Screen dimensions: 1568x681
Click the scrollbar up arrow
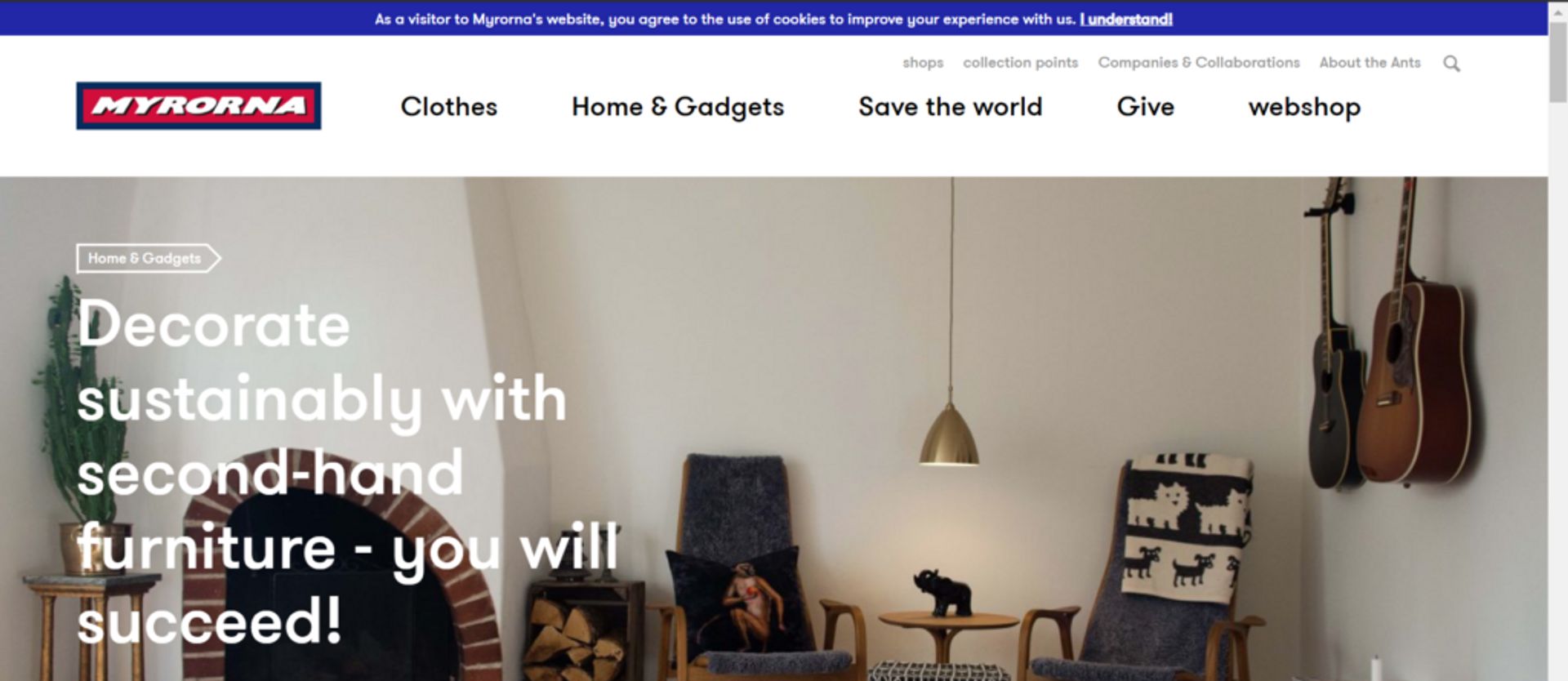[1557, 11]
